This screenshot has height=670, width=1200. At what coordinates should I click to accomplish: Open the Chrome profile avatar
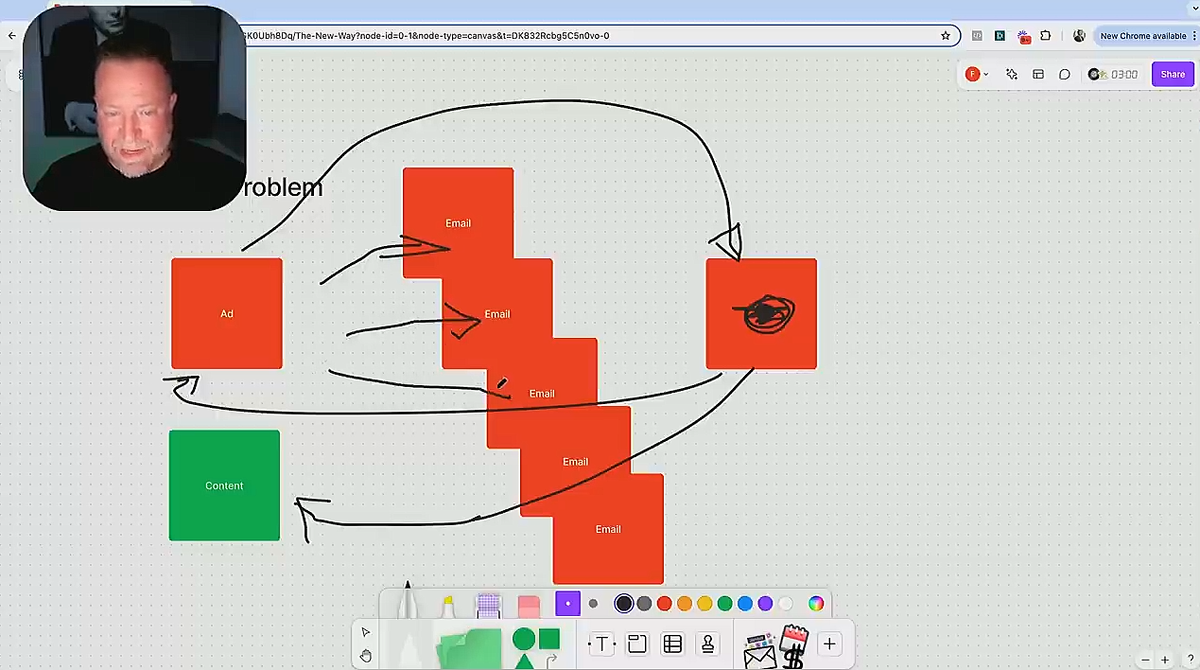[1079, 35]
